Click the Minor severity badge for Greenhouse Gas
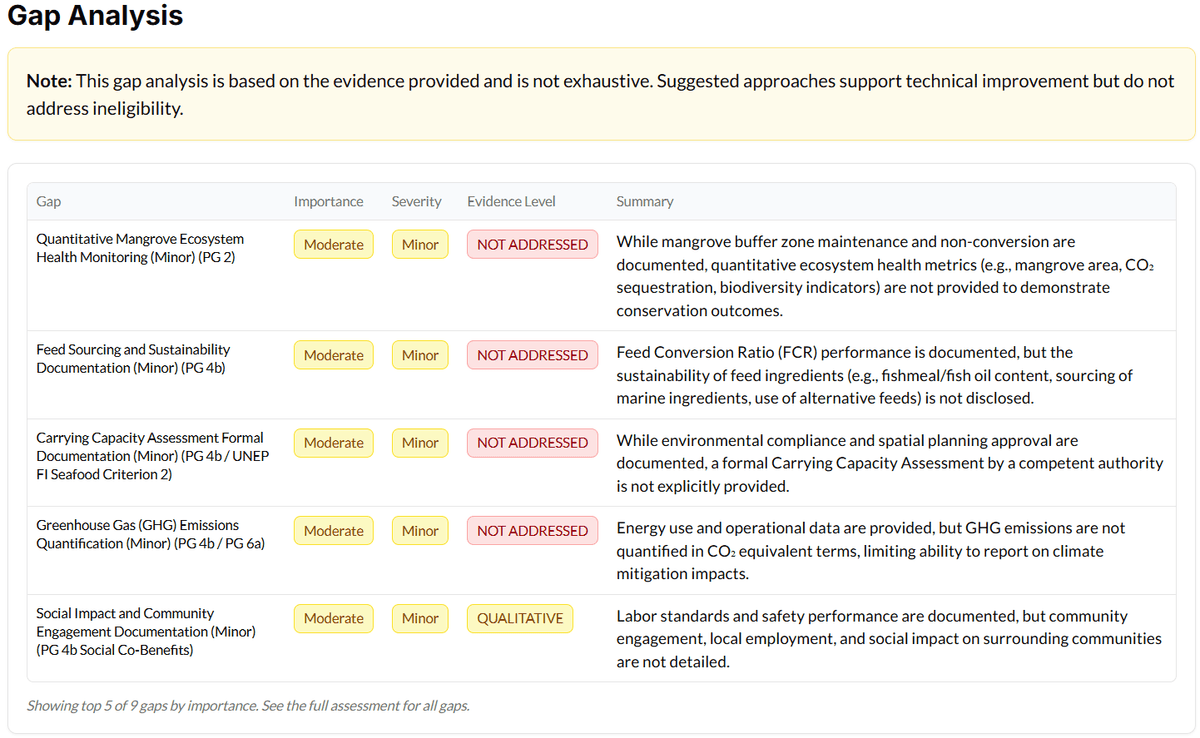This screenshot has height=738, width=1200. pos(420,531)
